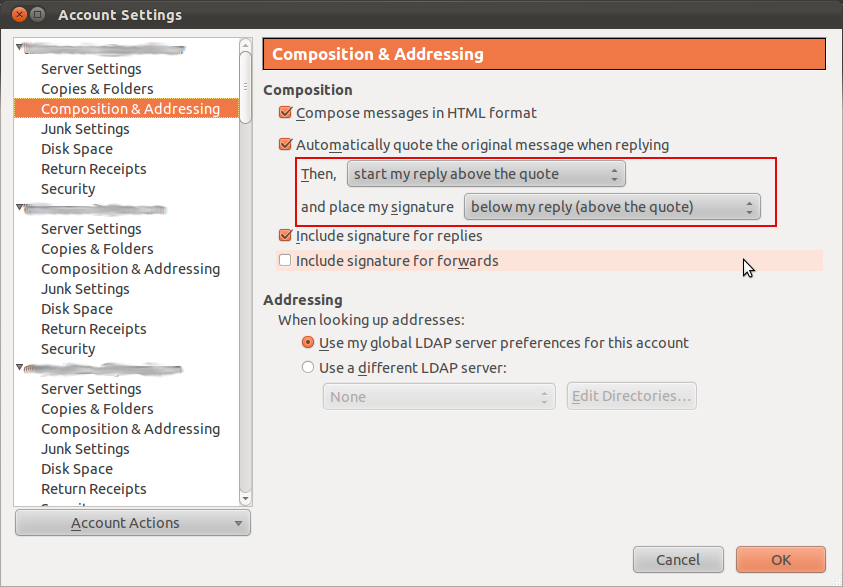Open the Account Actions dropdown button
843x587 pixels.
pos(133,523)
